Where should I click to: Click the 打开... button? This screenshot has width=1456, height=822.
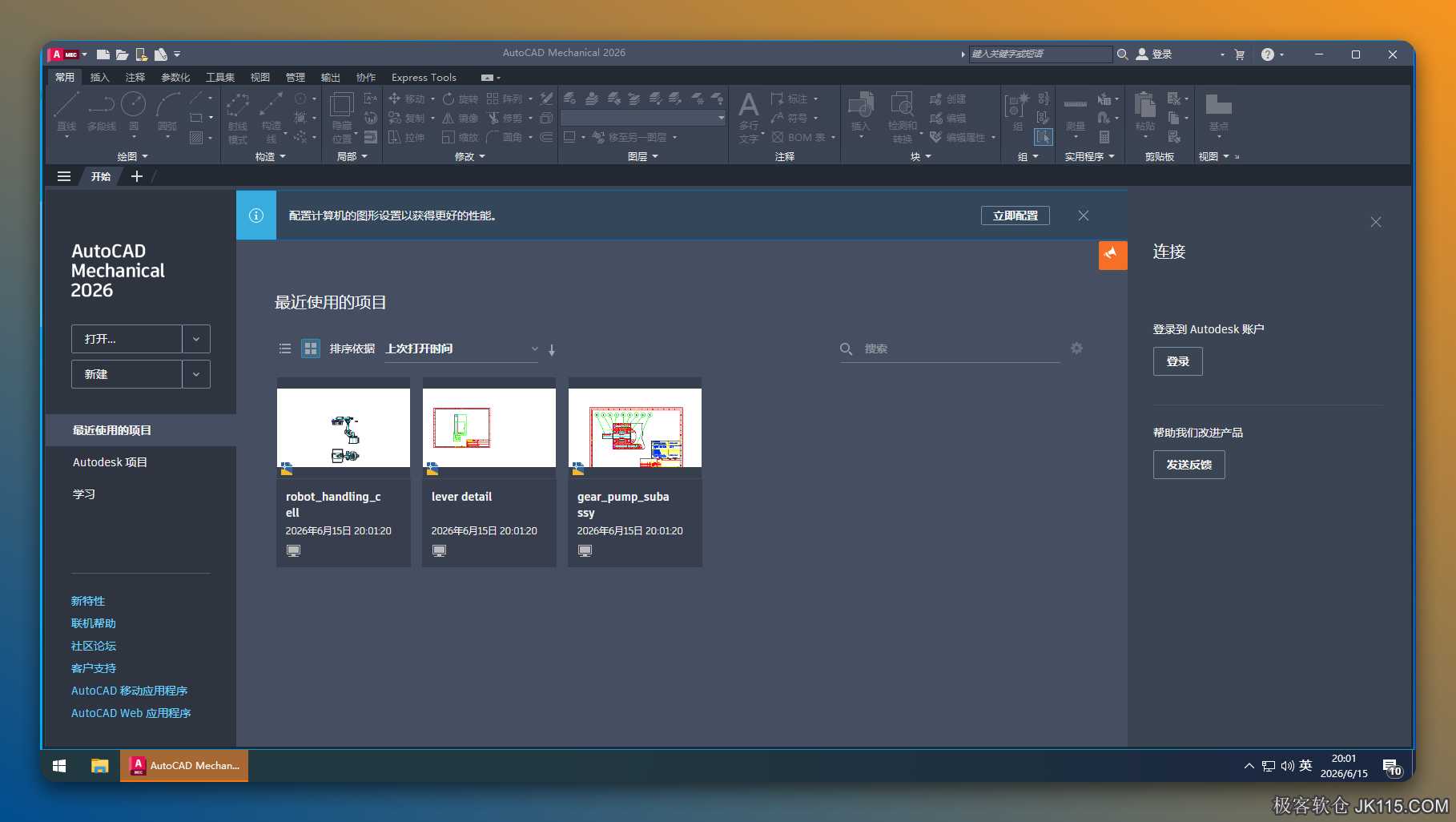(x=127, y=339)
